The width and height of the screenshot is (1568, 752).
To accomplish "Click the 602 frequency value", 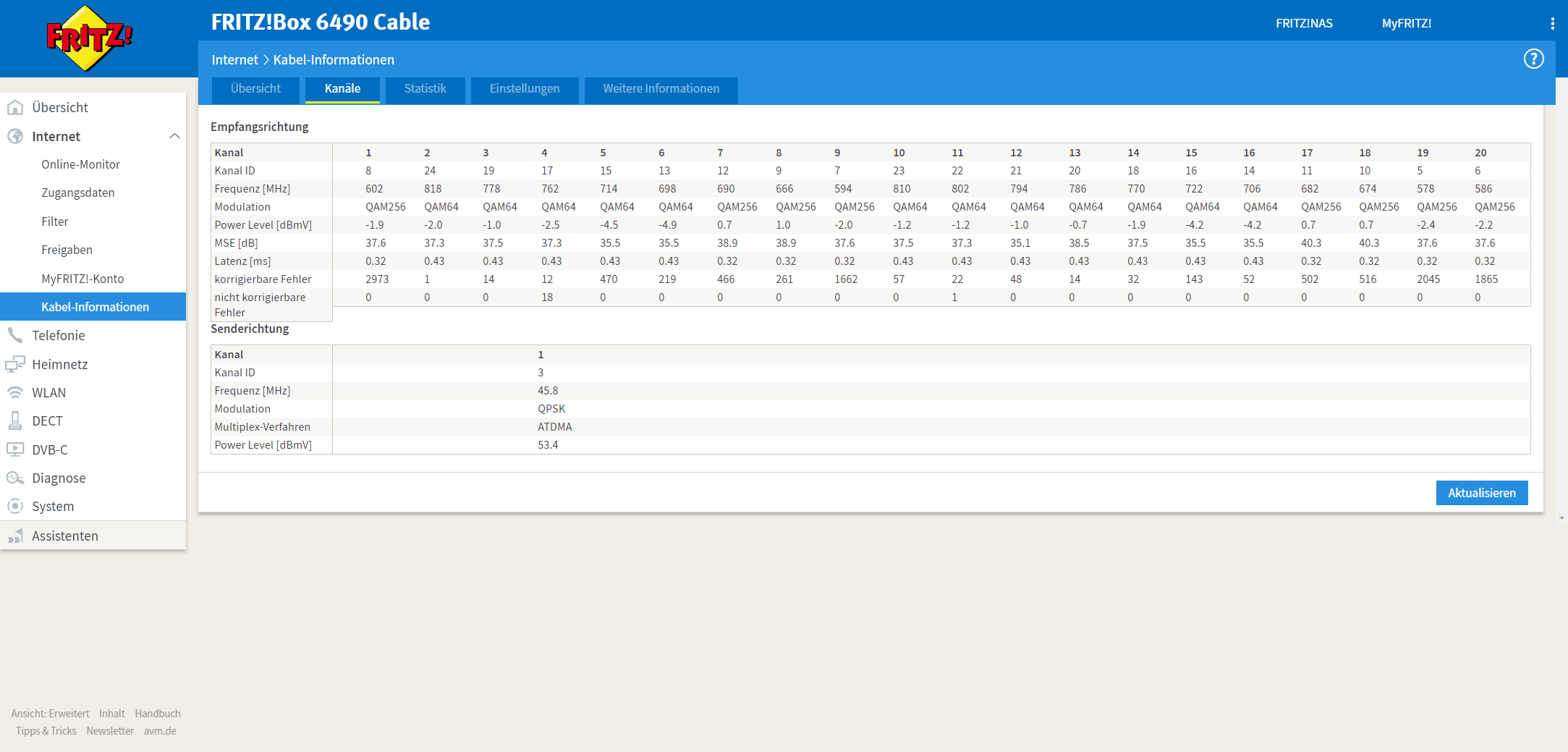I will tap(374, 189).
